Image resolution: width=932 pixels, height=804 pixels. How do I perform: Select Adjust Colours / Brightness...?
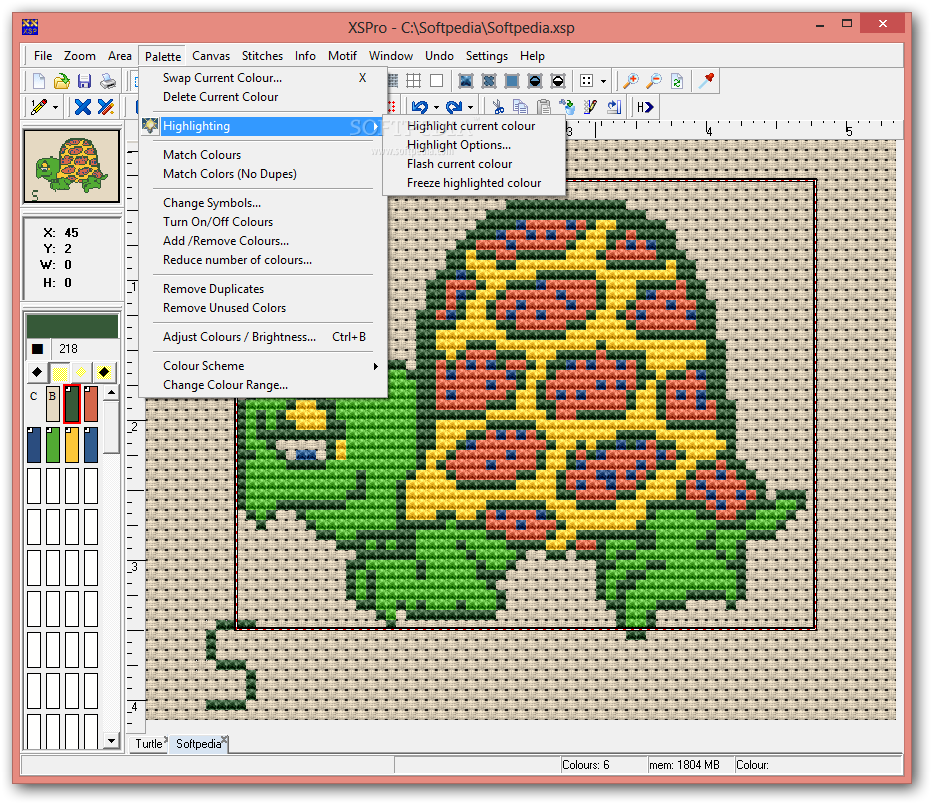[x=240, y=337]
